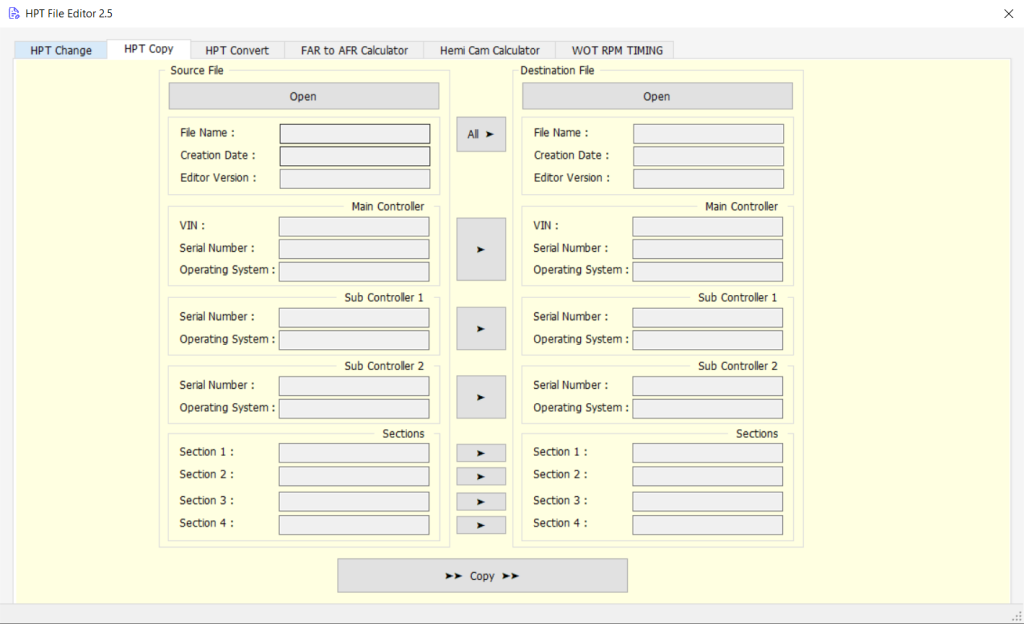Click the All ► arrow to copy file info
Image resolution: width=1024 pixels, height=624 pixels.
click(481, 133)
